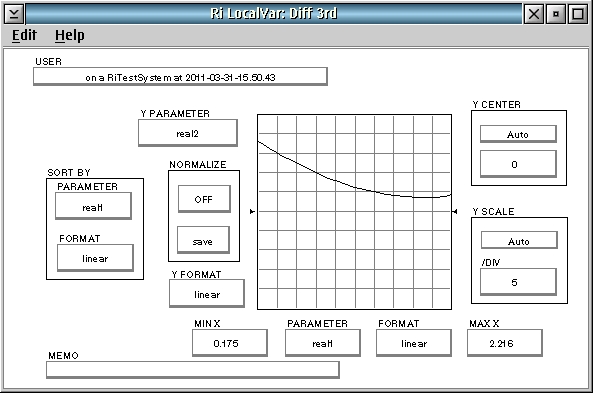Screen dimensions: 593x393
Task: Click the NORMALIZE save button
Action: coord(203,240)
